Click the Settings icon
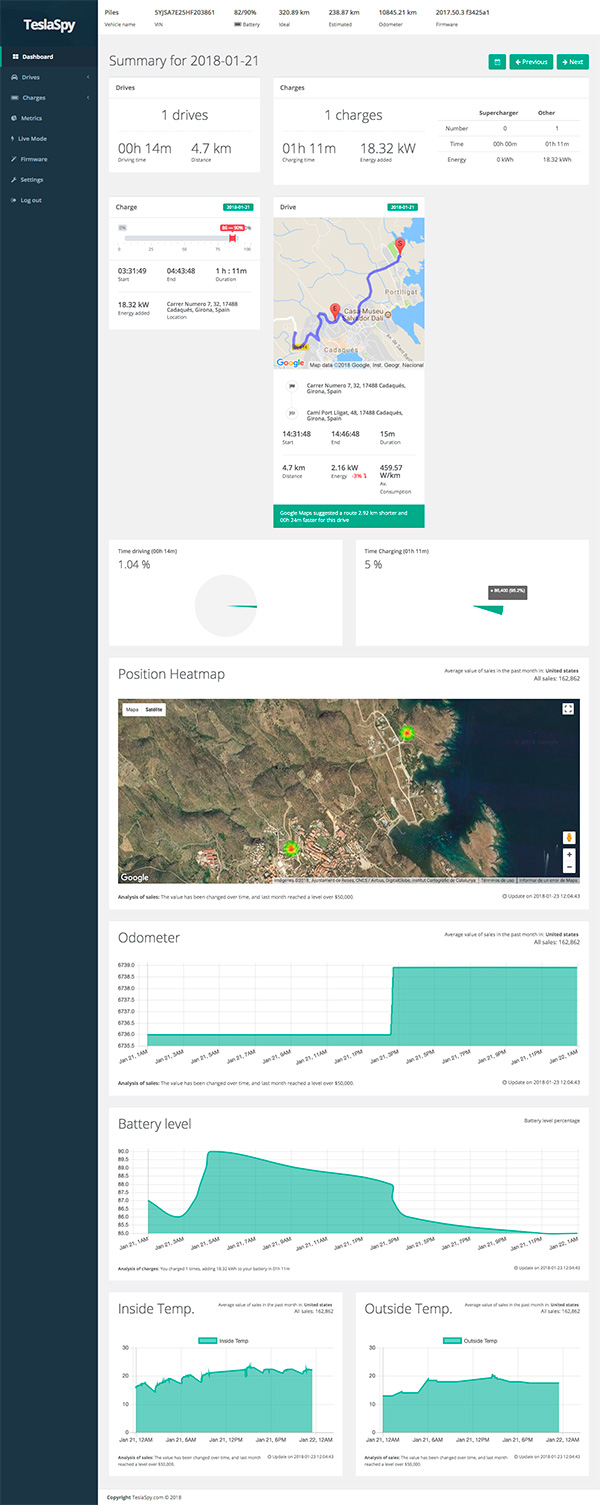This screenshot has width=600, height=1505. (14, 180)
